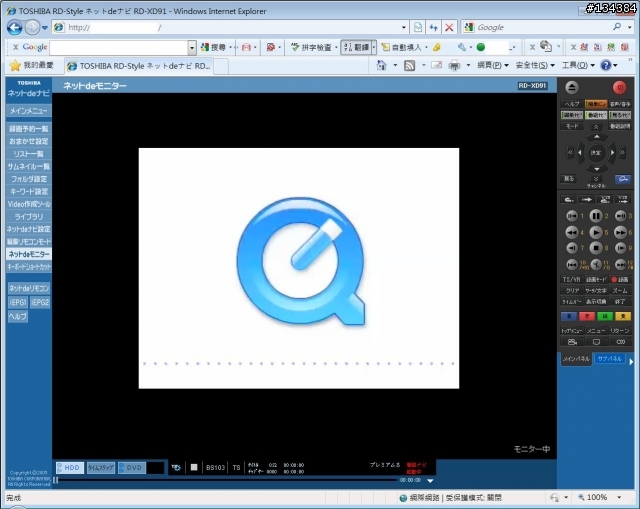Click the white stop square in the status bar

pyautogui.click(x=194, y=467)
